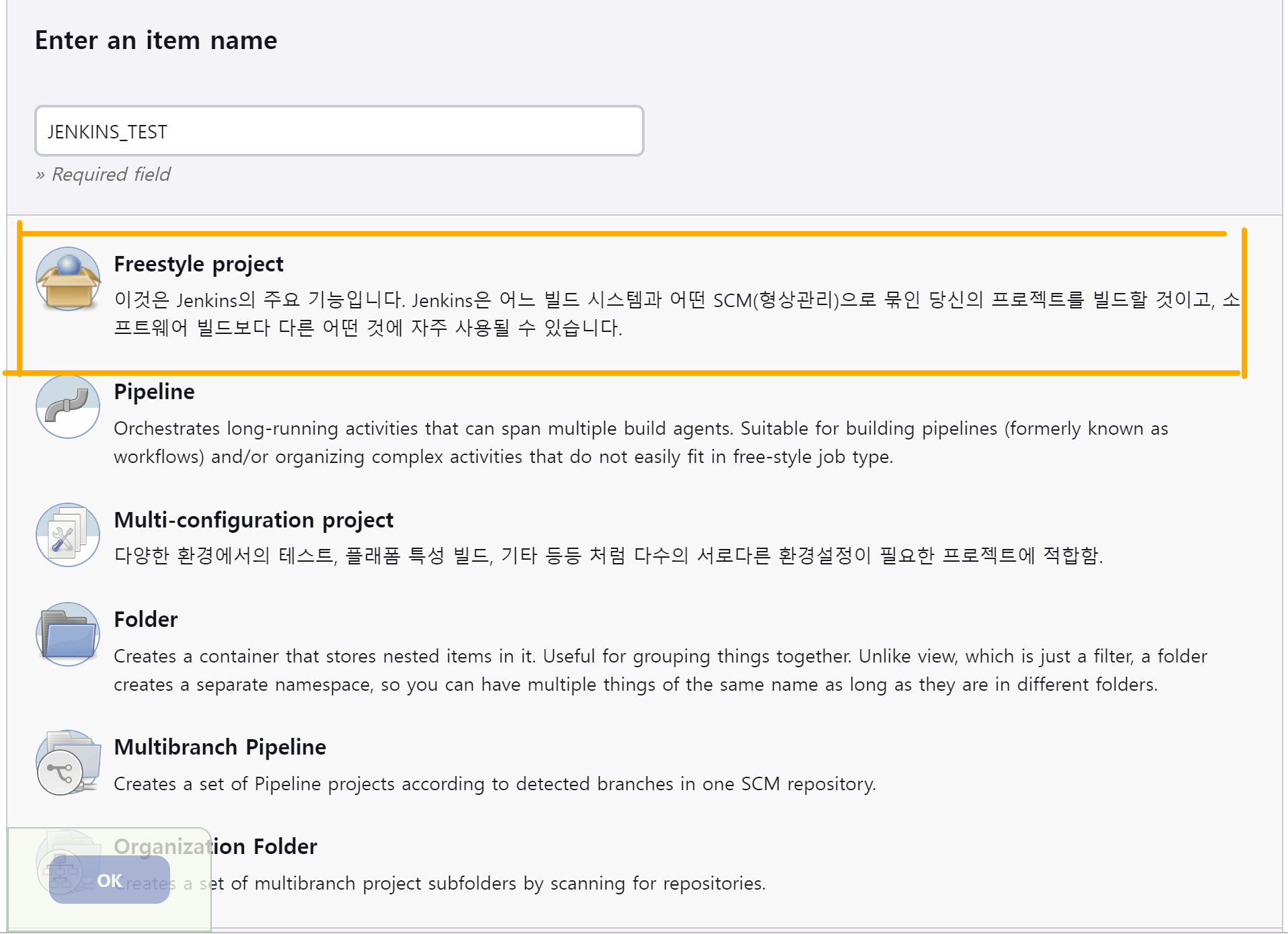This screenshot has height=934, width=1288.
Task: Click the Korean Multi-configuration project description
Action: tap(608, 555)
